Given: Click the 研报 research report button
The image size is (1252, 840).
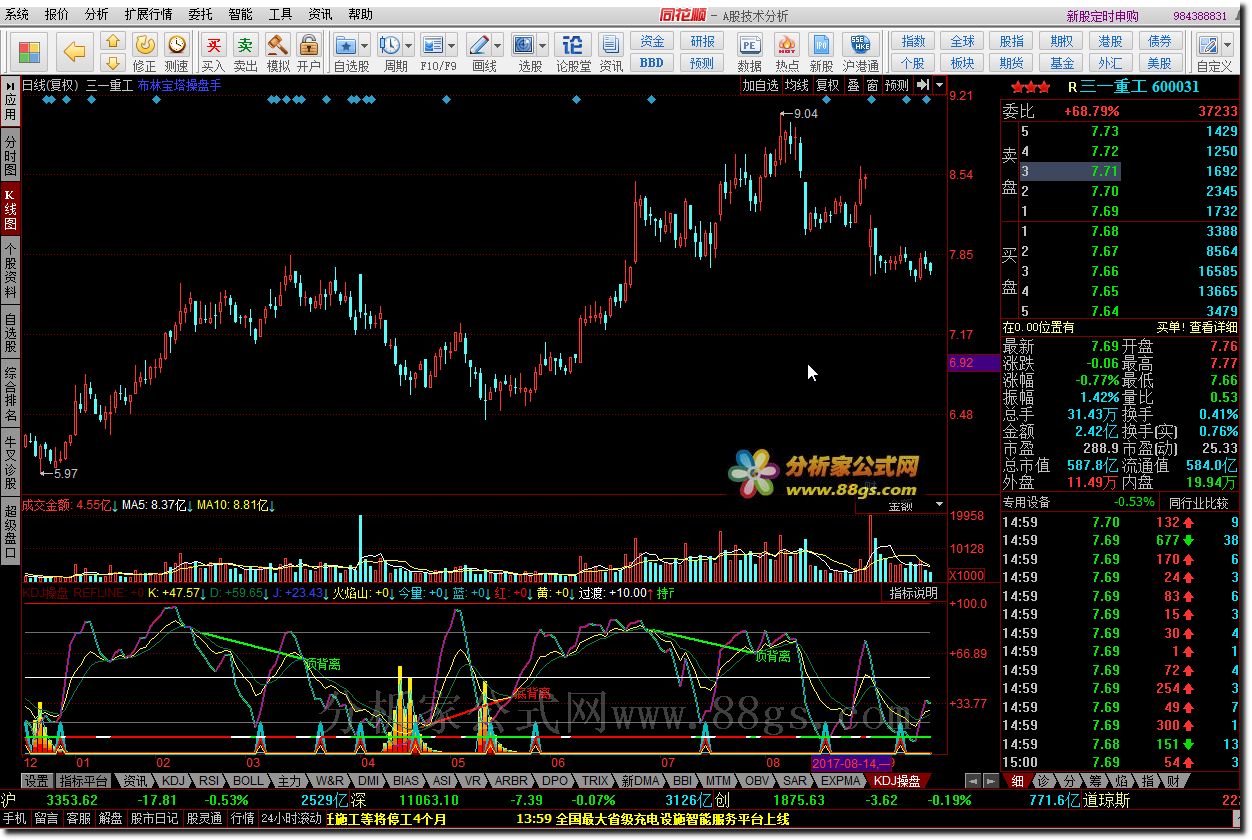Looking at the screenshot, I should (703, 42).
